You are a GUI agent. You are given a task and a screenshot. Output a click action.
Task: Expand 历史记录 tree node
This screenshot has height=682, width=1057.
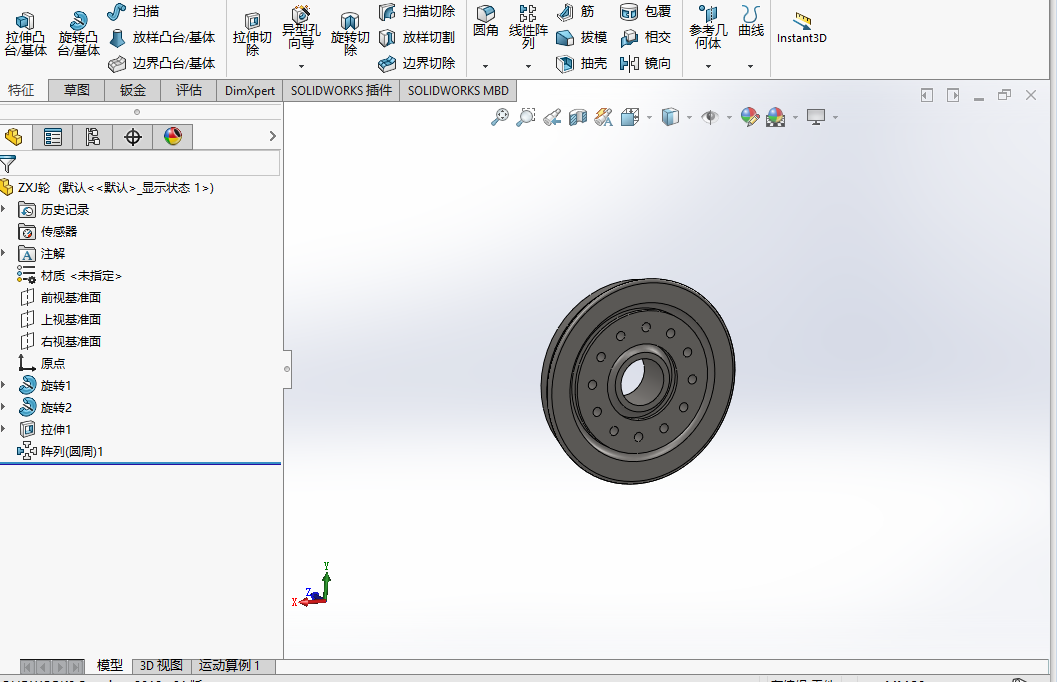click(4, 210)
